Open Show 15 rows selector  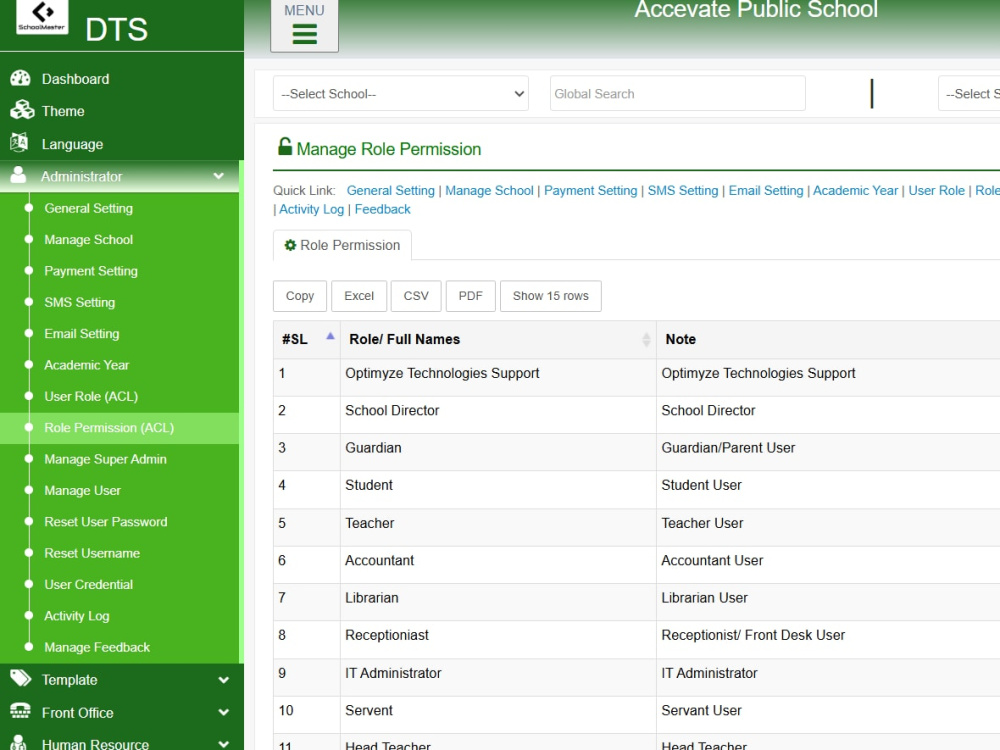[550, 296]
